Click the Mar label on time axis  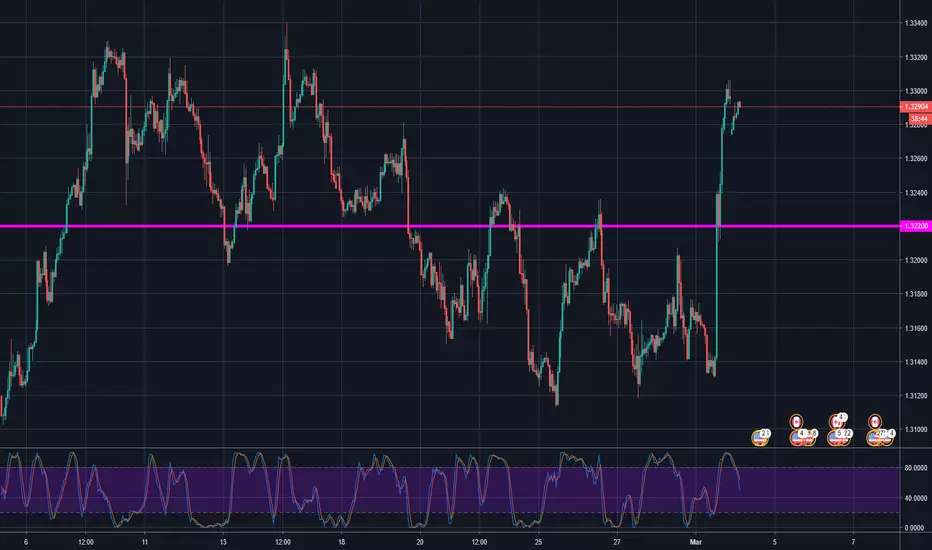coord(695,542)
